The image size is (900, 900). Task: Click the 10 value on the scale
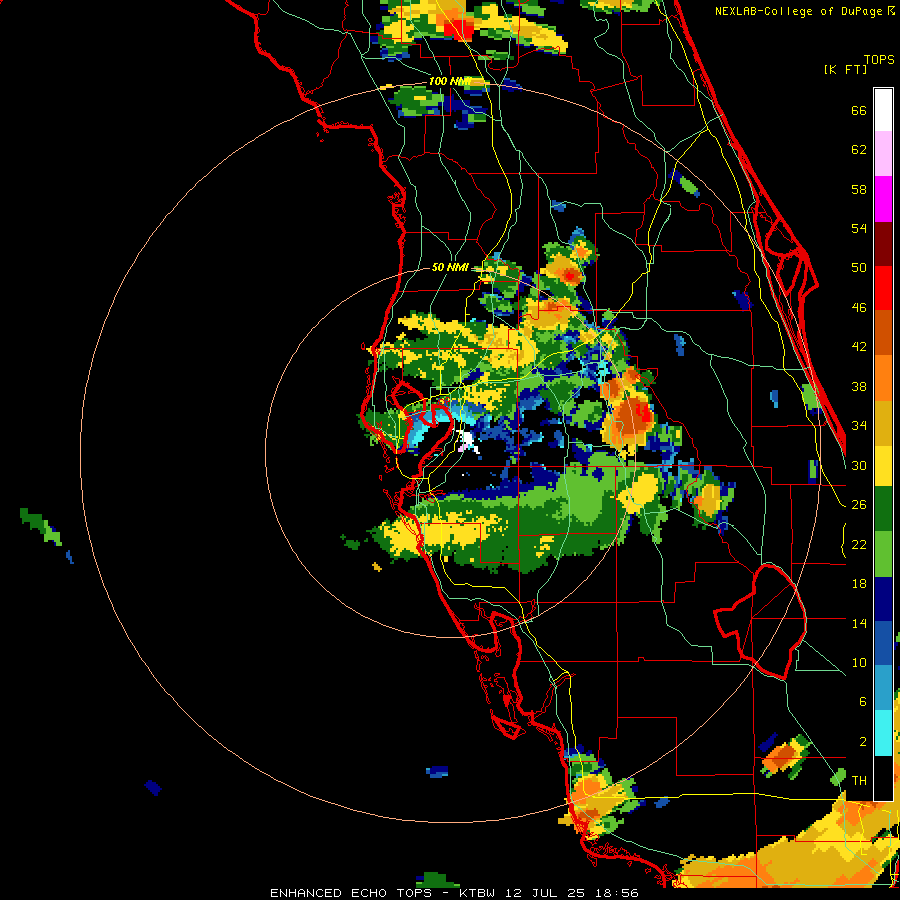click(859, 662)
